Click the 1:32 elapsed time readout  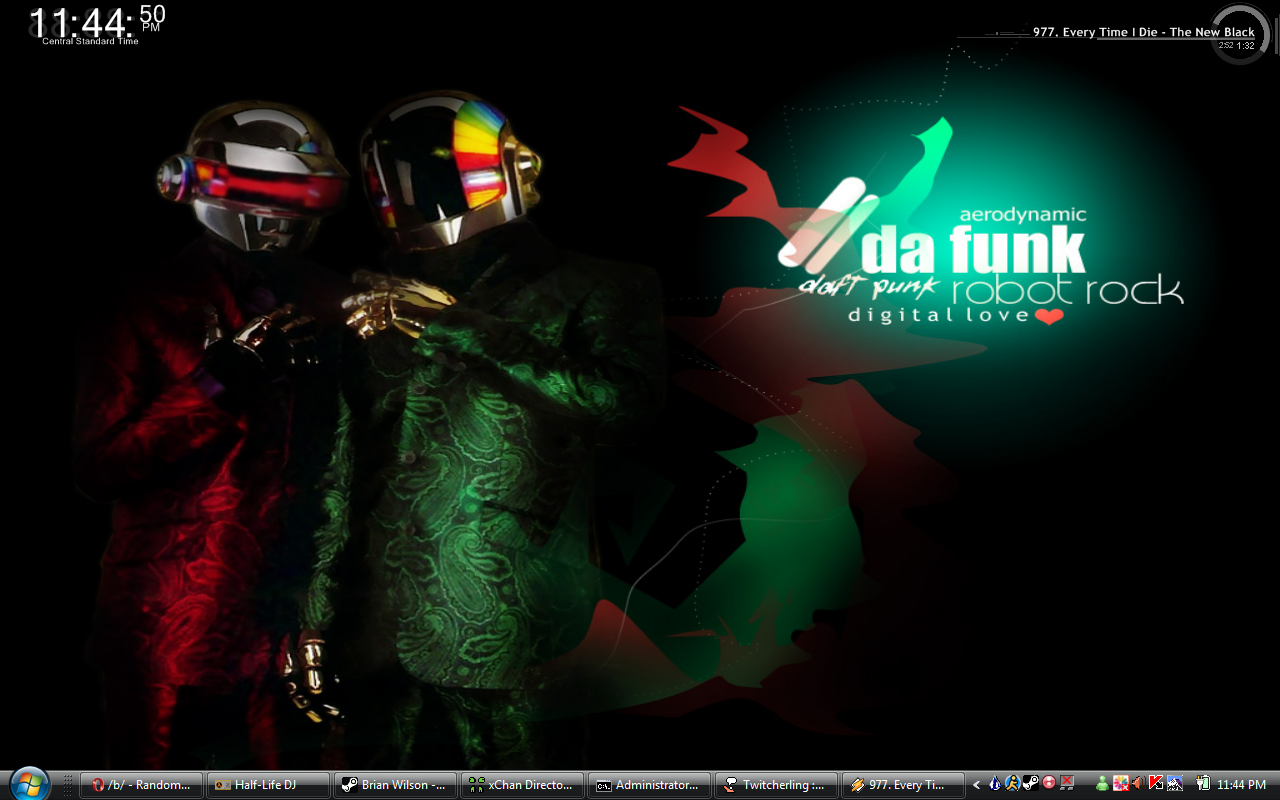point(1245,46)
